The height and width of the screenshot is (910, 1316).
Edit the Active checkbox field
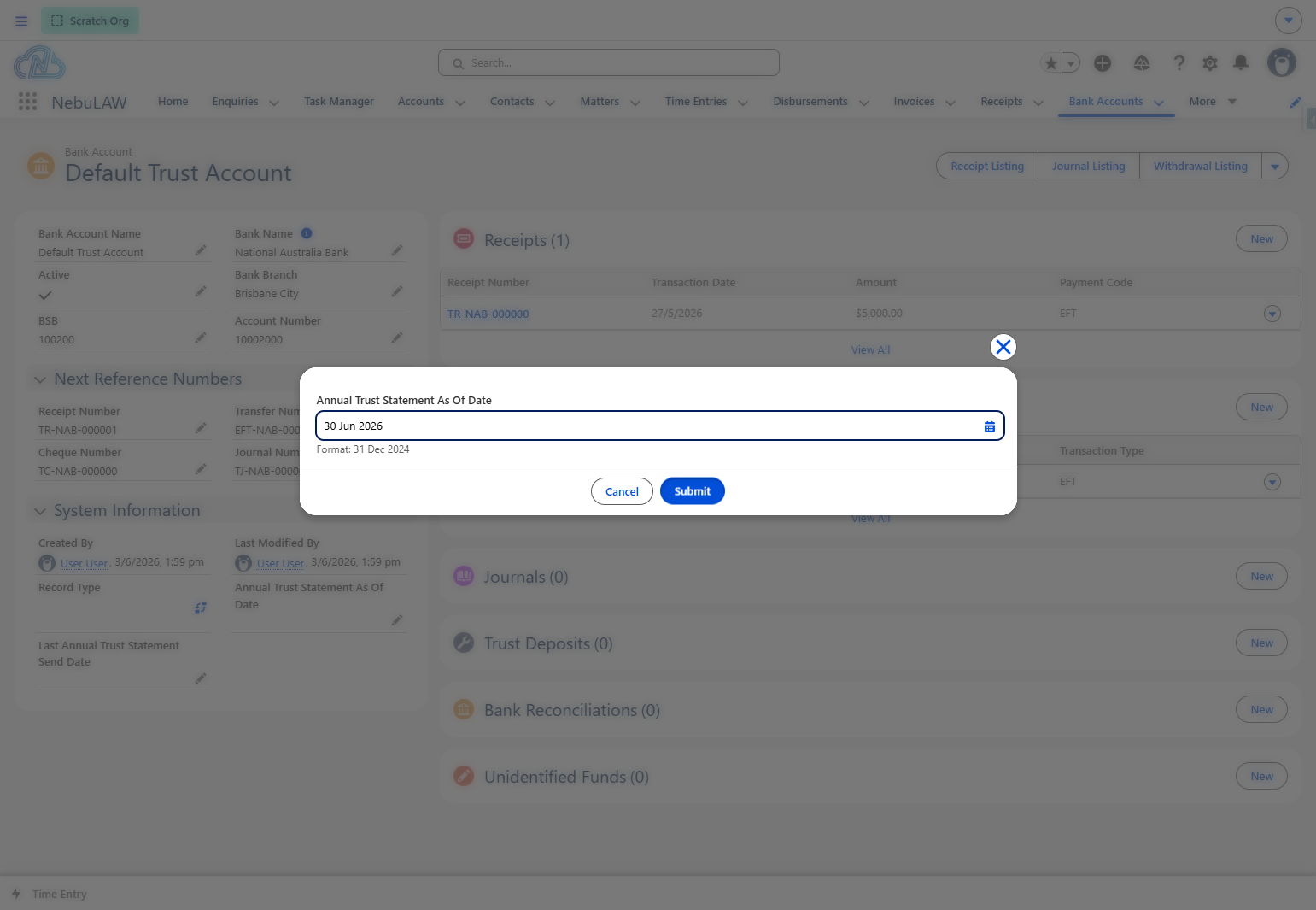(x=201, y=291)
